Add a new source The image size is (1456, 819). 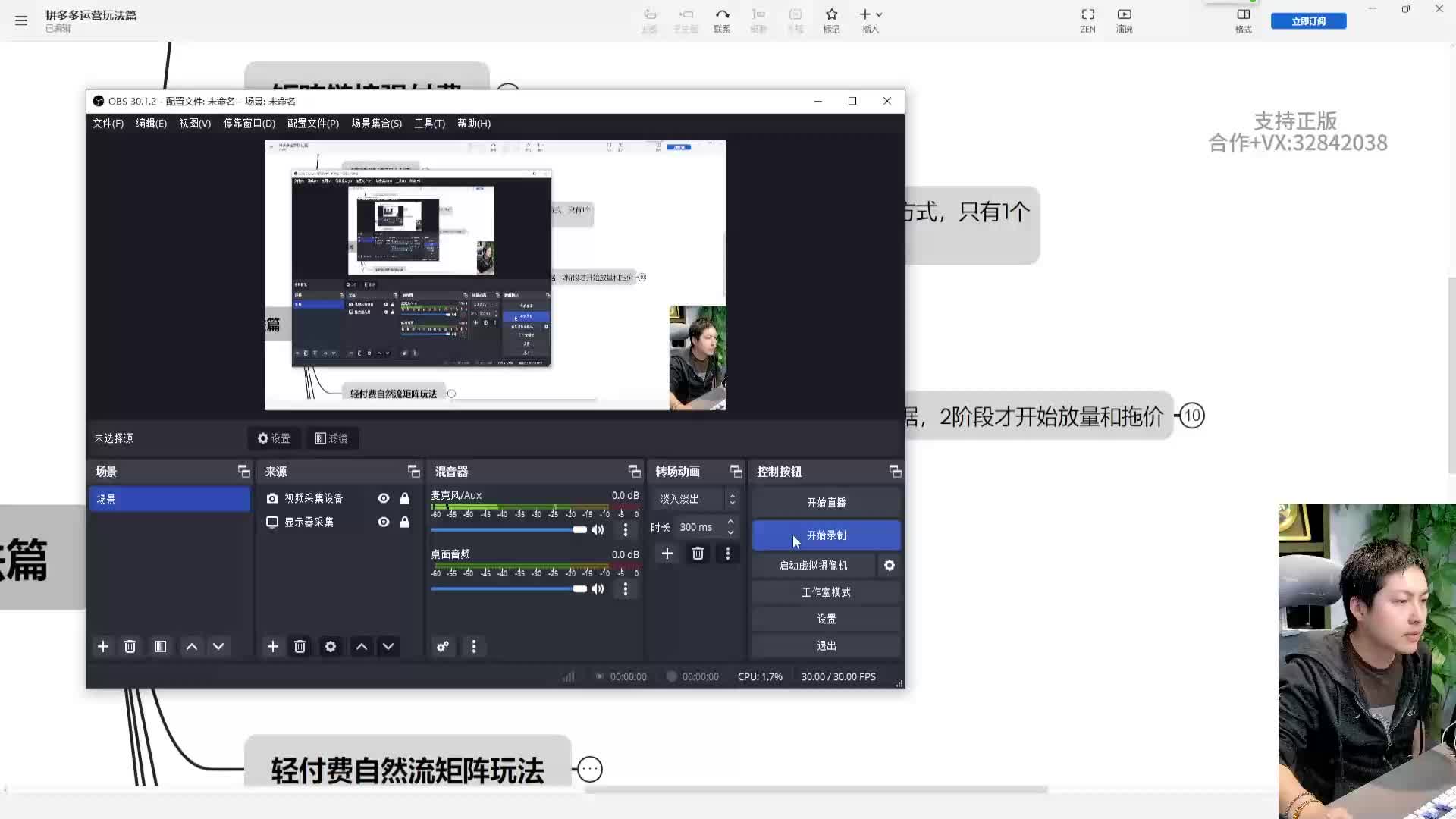(273, 647)
